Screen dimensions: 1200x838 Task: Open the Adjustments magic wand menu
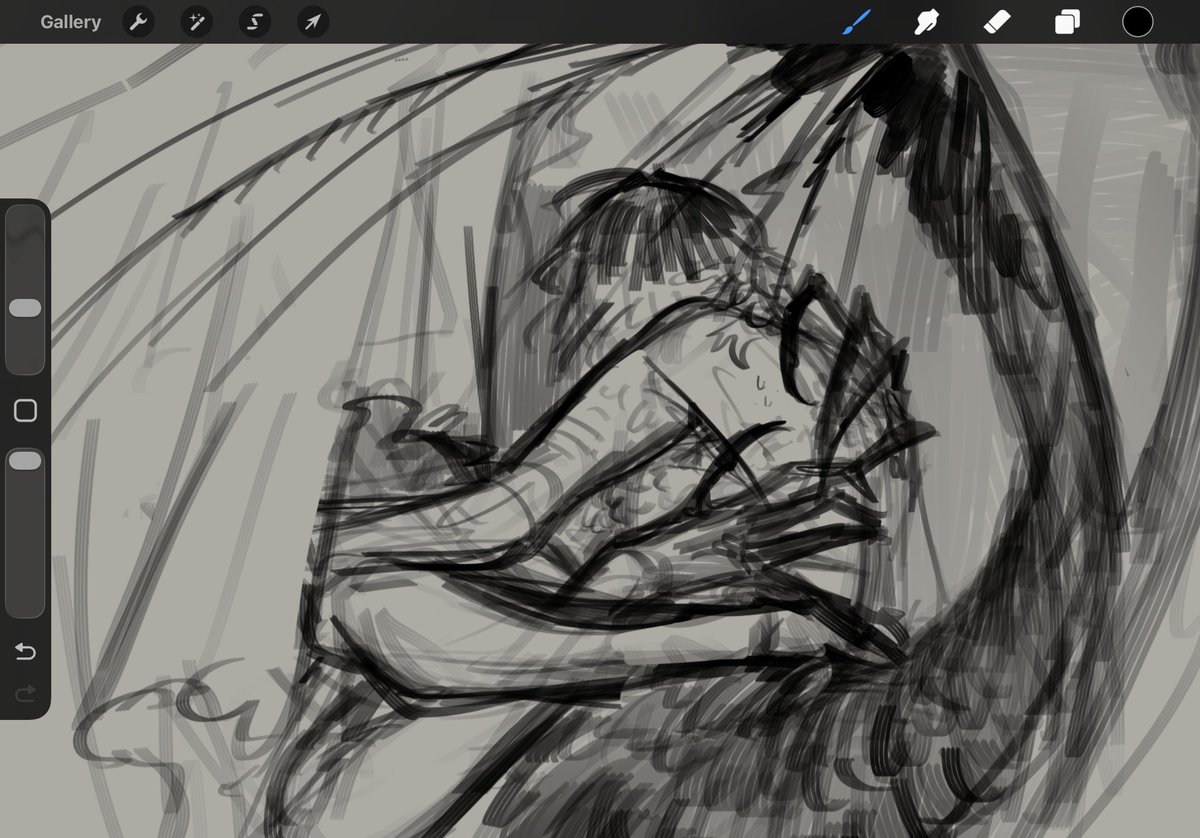tap(196, 22)
